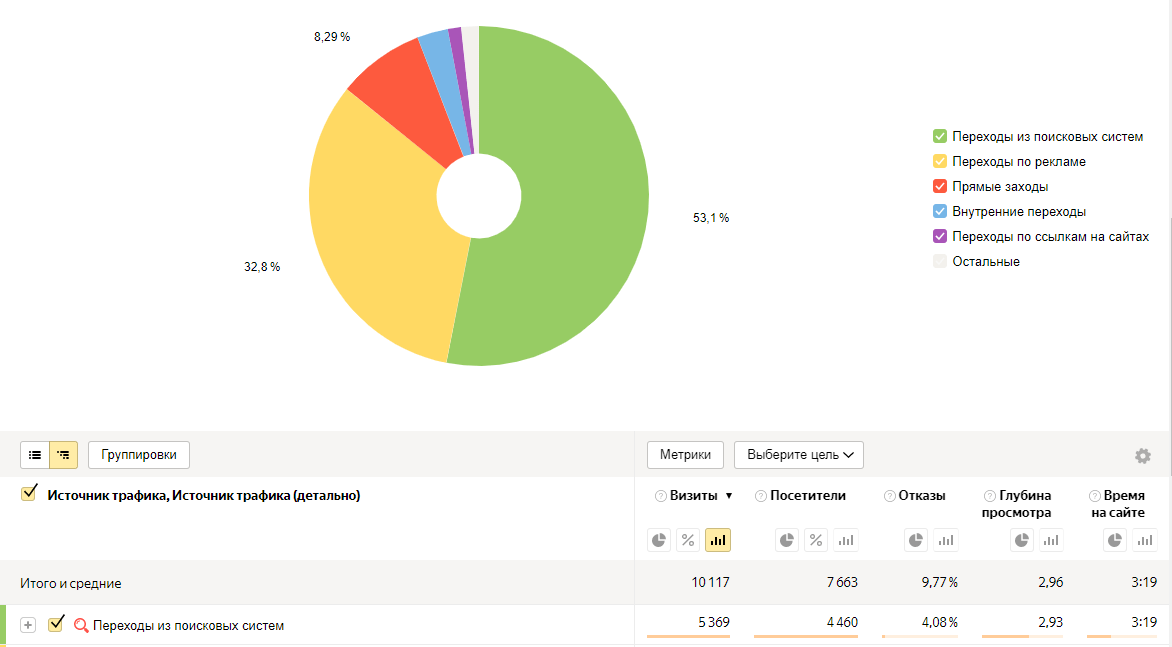Click pie chart icon under Посетители
Image resolution: width=1172 pixels, height=647 pixels.
pyautogui.click(x=787, y=540)
